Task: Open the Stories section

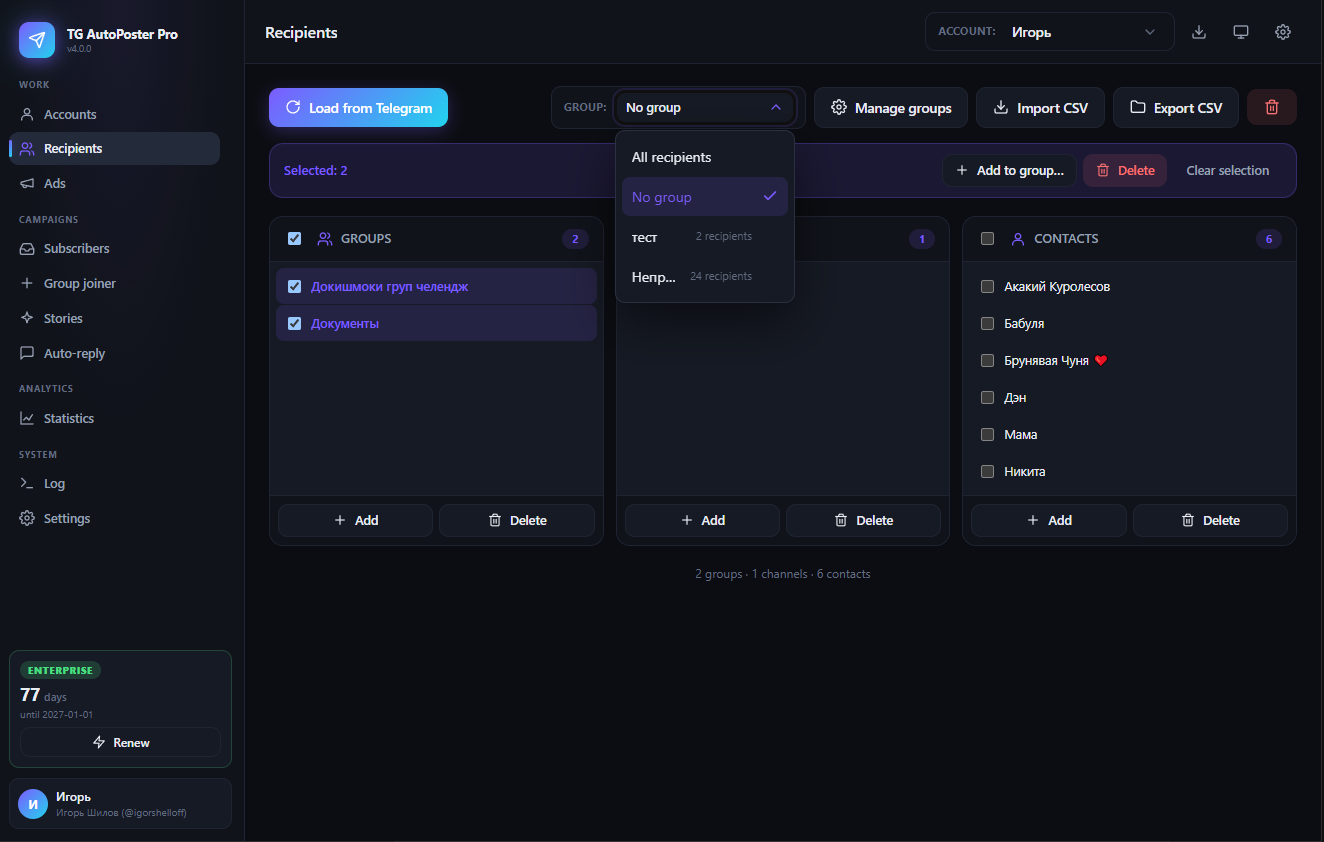Action: pos(115,318)
